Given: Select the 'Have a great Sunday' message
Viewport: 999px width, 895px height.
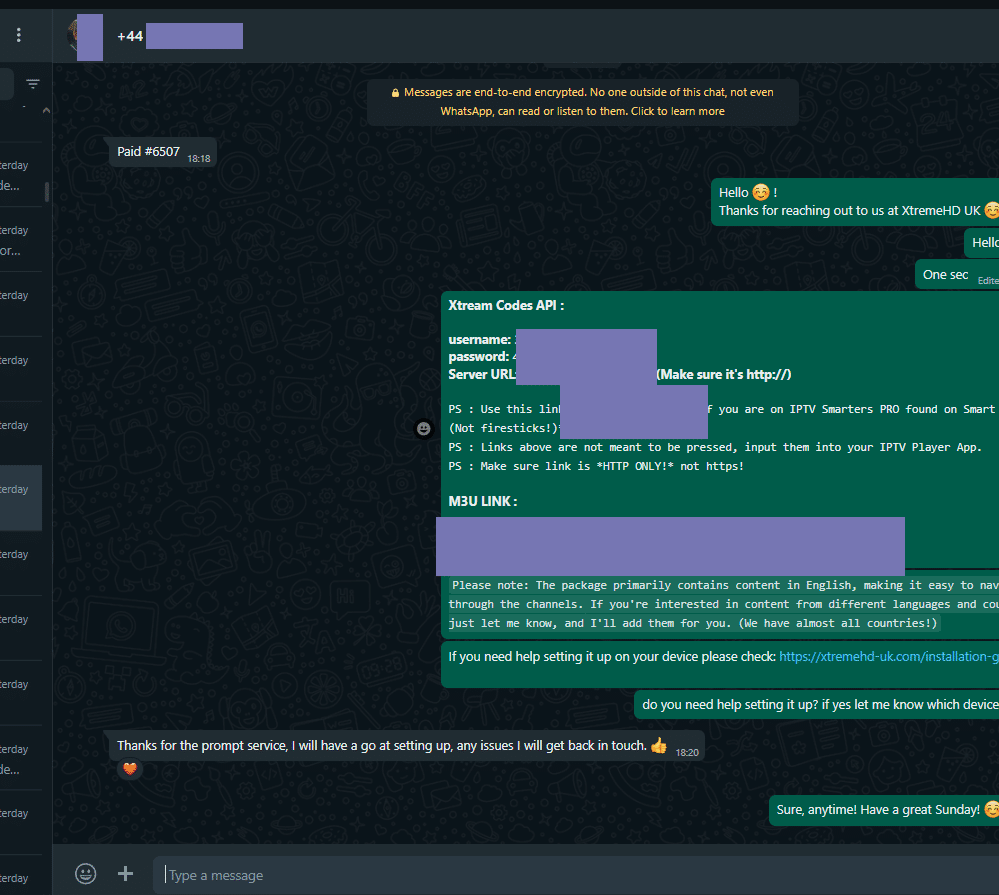Looking at the screenshot, I should pyautogui.click(x=877, y=810).
